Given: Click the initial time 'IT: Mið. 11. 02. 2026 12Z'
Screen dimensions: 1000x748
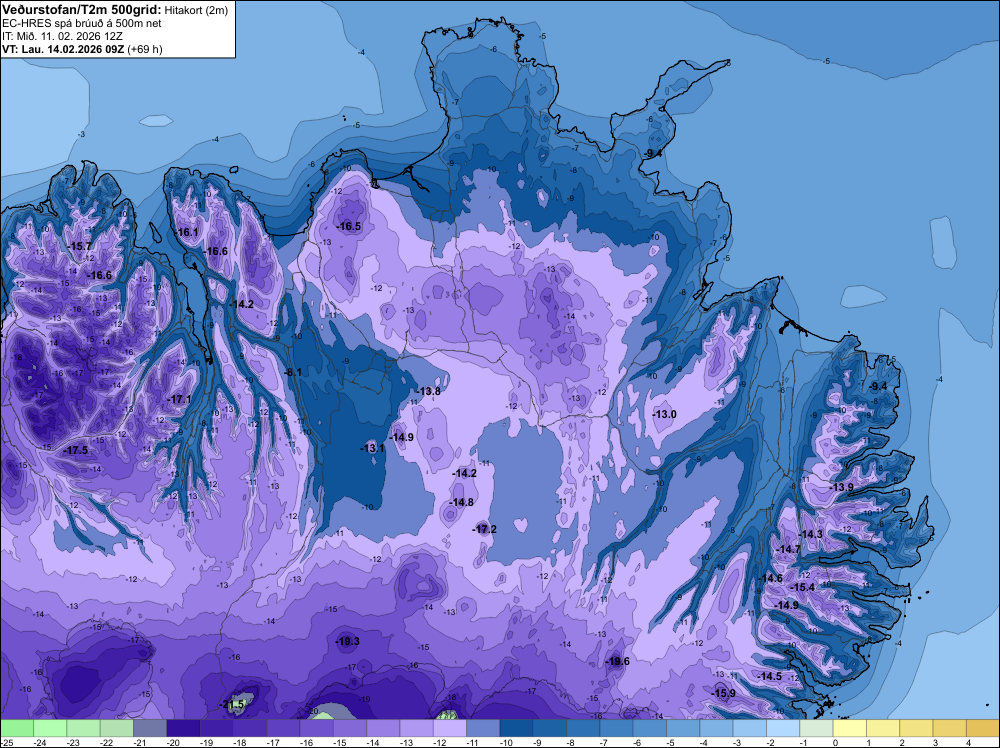Looking at the screenshot, I should pyautogui.click(x=62, y=36).
